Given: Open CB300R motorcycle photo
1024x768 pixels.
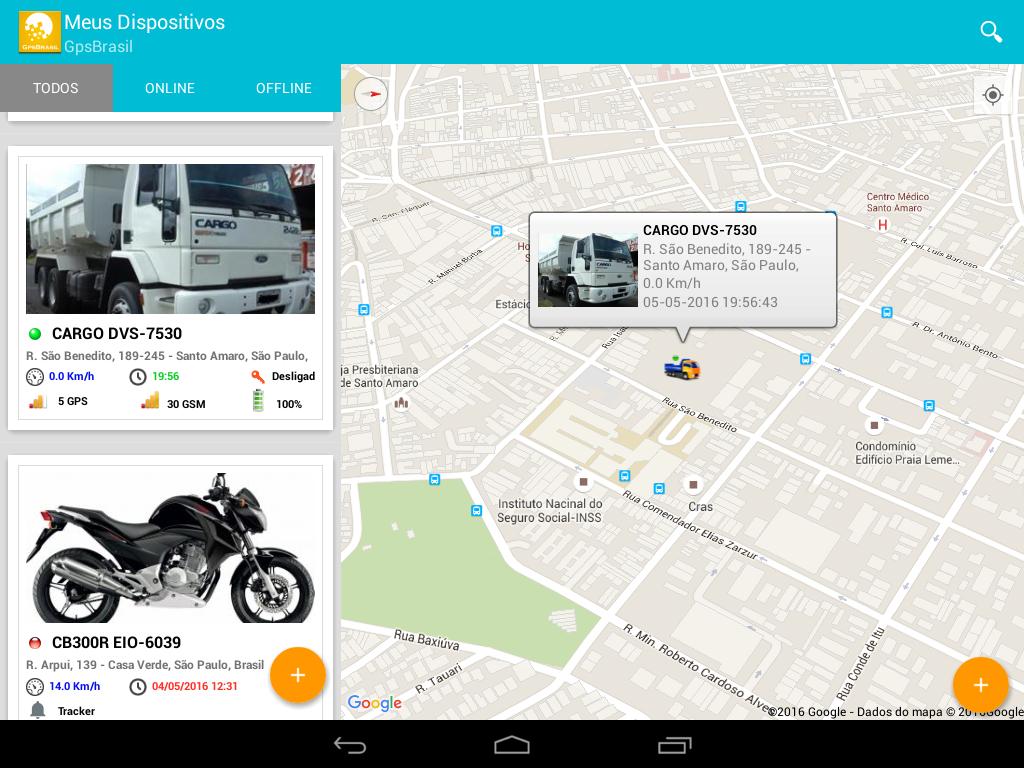Looking at the screenshot, I should tap(170, 547).
